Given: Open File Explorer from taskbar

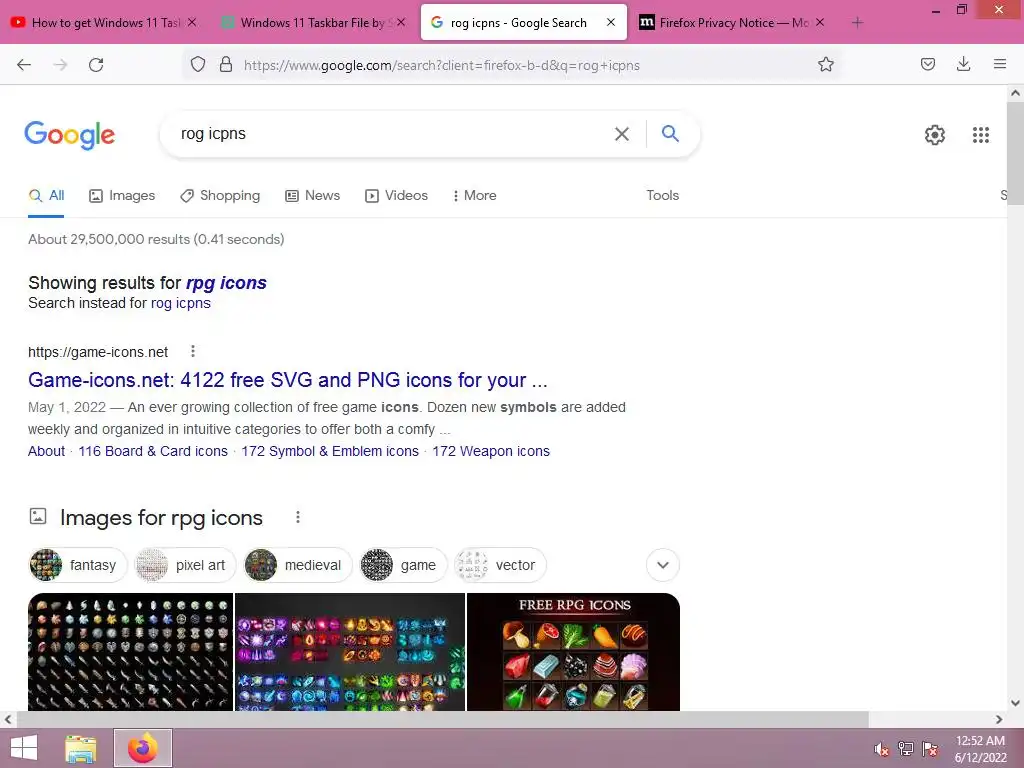Looking at the screenshot, I should tap(81, 748).
